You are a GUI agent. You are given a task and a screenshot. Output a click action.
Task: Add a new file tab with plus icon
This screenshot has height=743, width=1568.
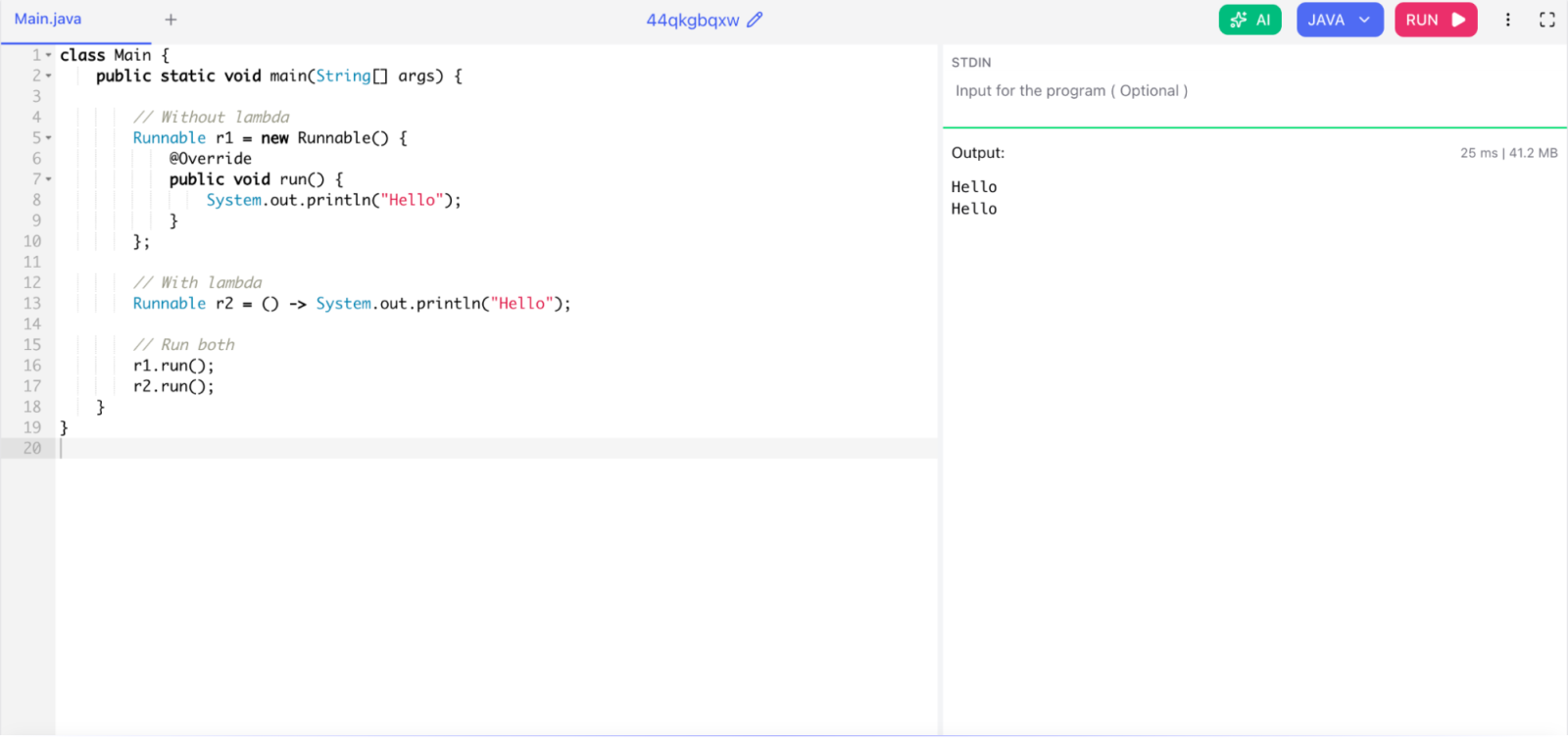point(171,20)
